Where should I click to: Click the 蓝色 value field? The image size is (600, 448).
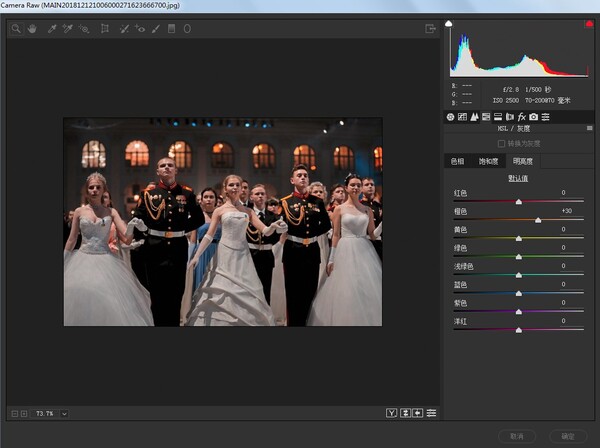[x=569, y=285]
